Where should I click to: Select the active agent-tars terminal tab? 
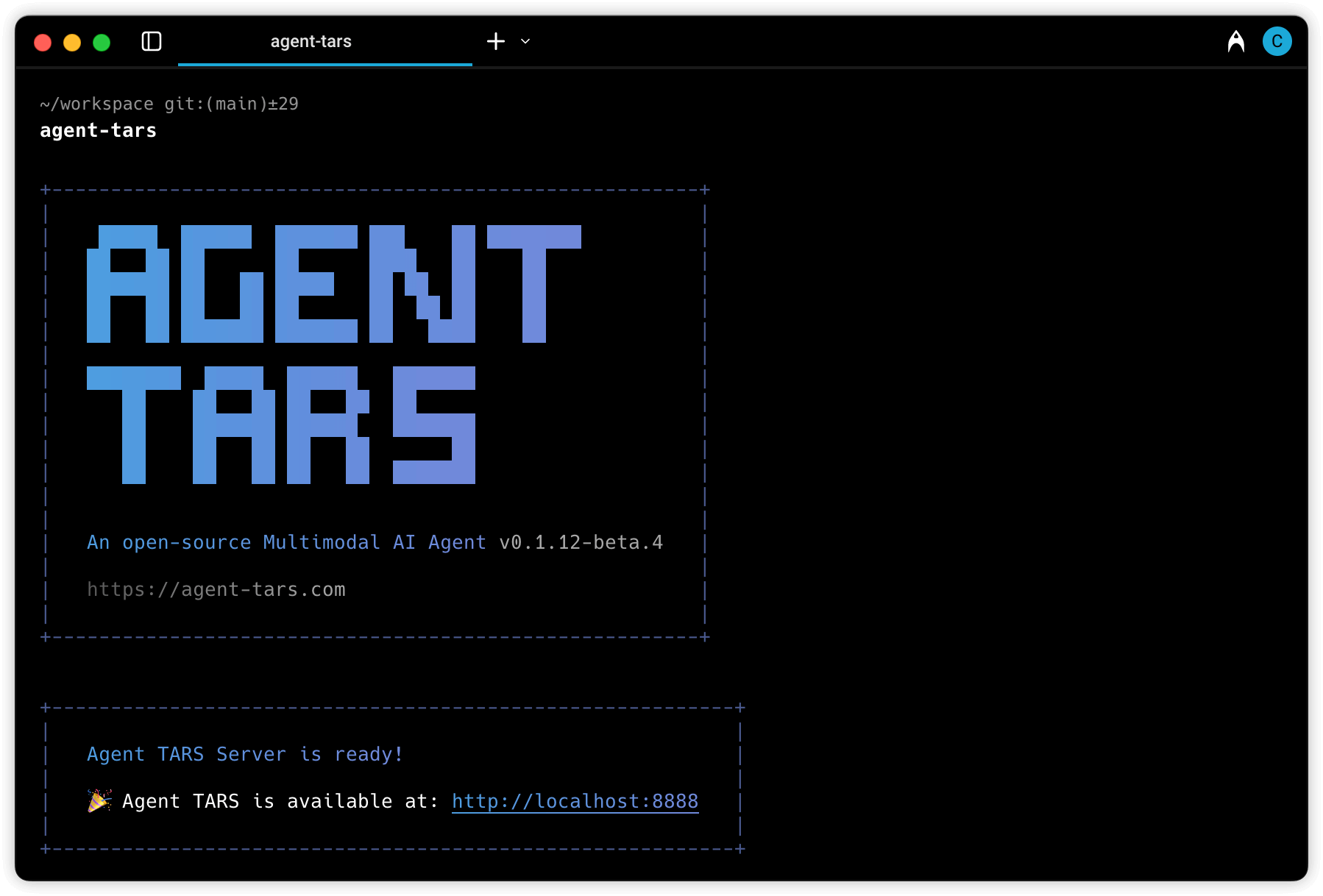[311, 41]
